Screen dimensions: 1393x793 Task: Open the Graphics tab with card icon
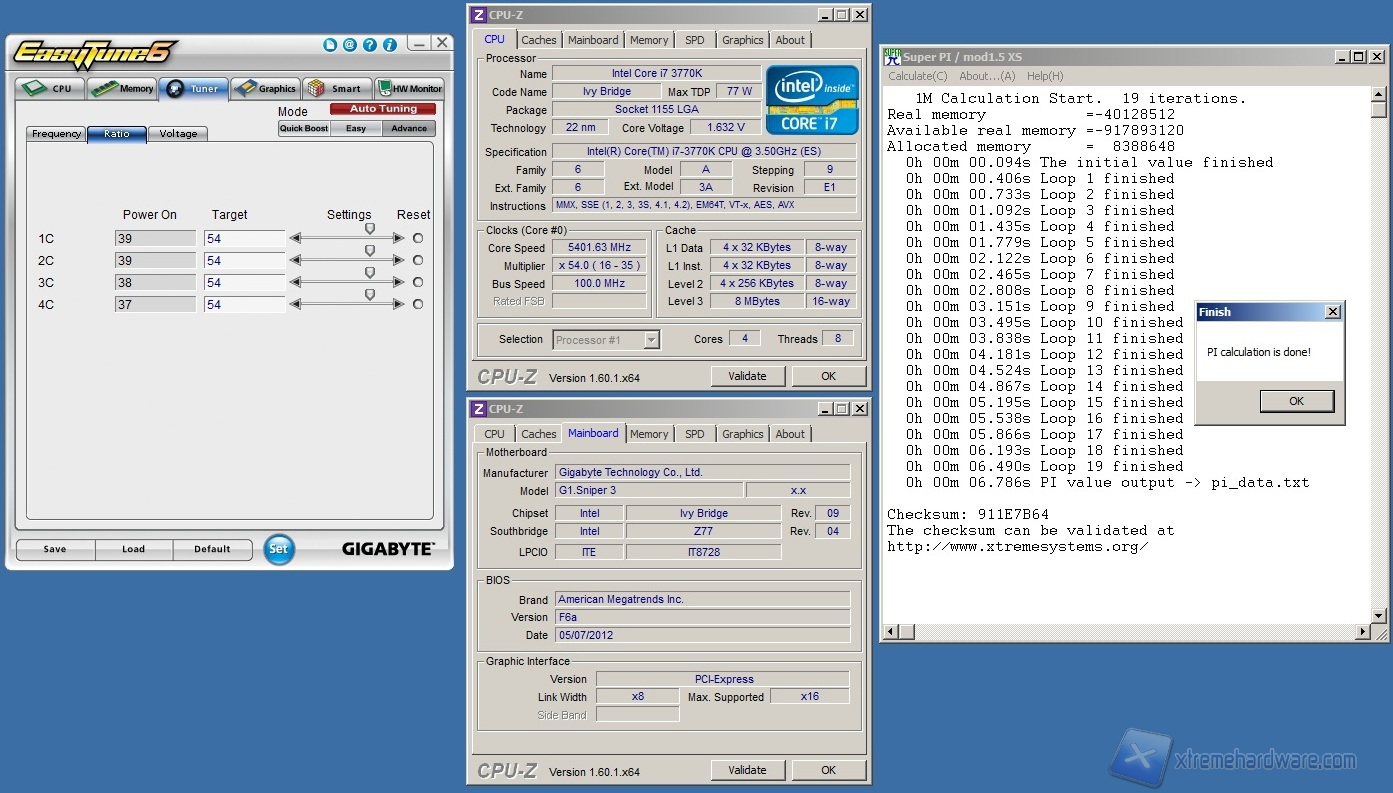point(265,88)
